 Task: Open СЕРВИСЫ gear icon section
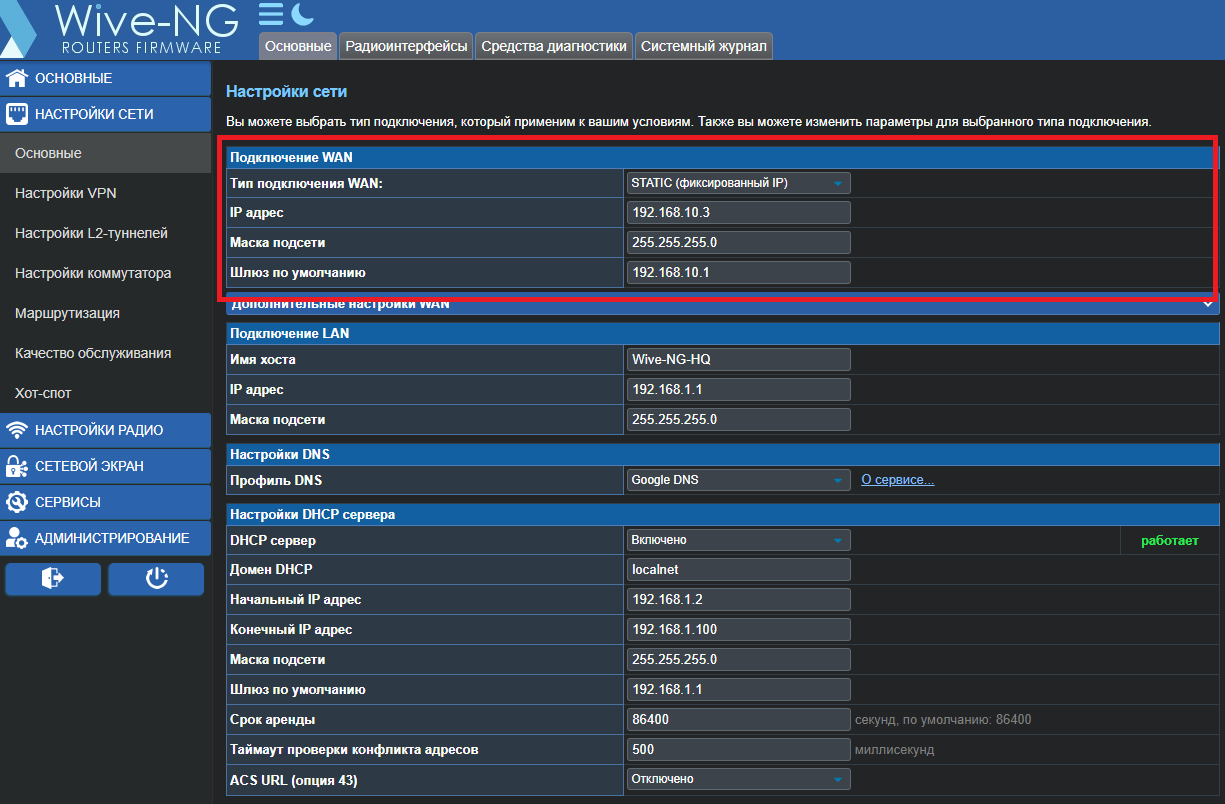[x=106, y=502]
